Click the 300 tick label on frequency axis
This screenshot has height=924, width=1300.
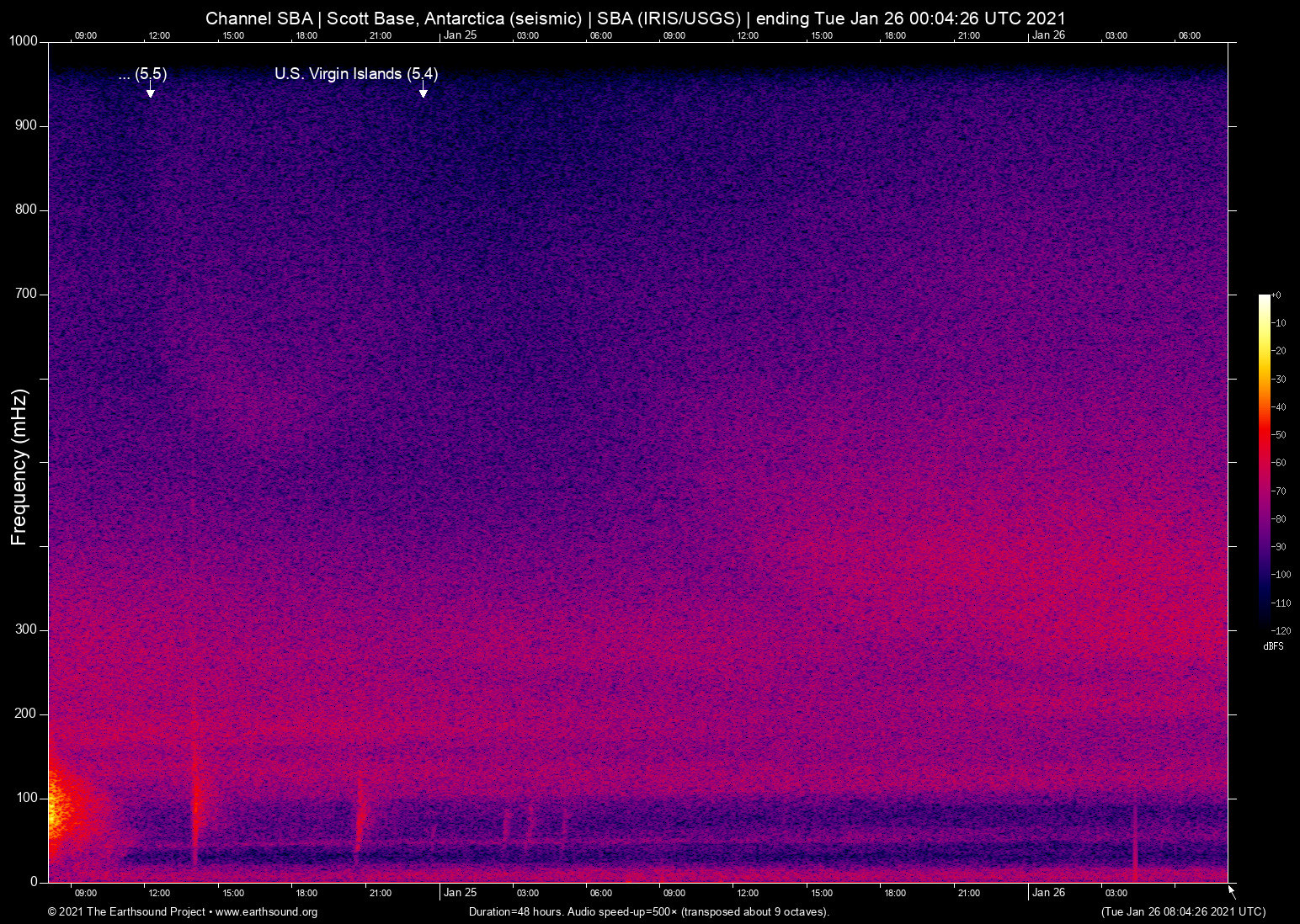point(26,629)
